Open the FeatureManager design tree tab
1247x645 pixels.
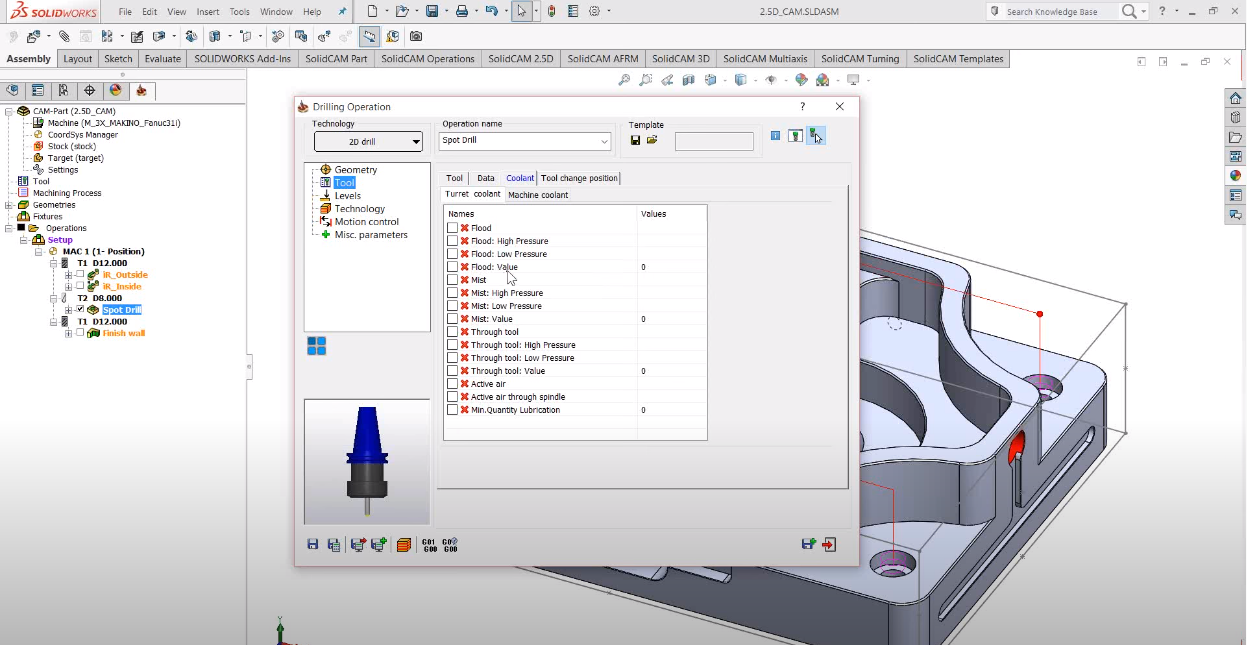tap(12, 90)
